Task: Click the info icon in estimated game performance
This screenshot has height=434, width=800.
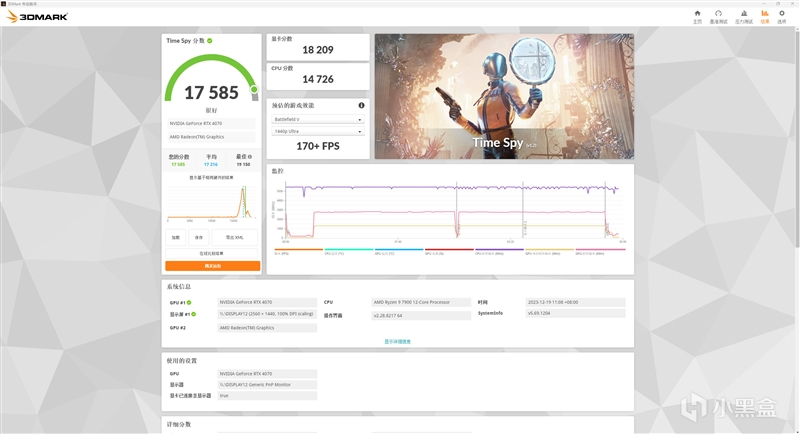Action: click(361, 106)
